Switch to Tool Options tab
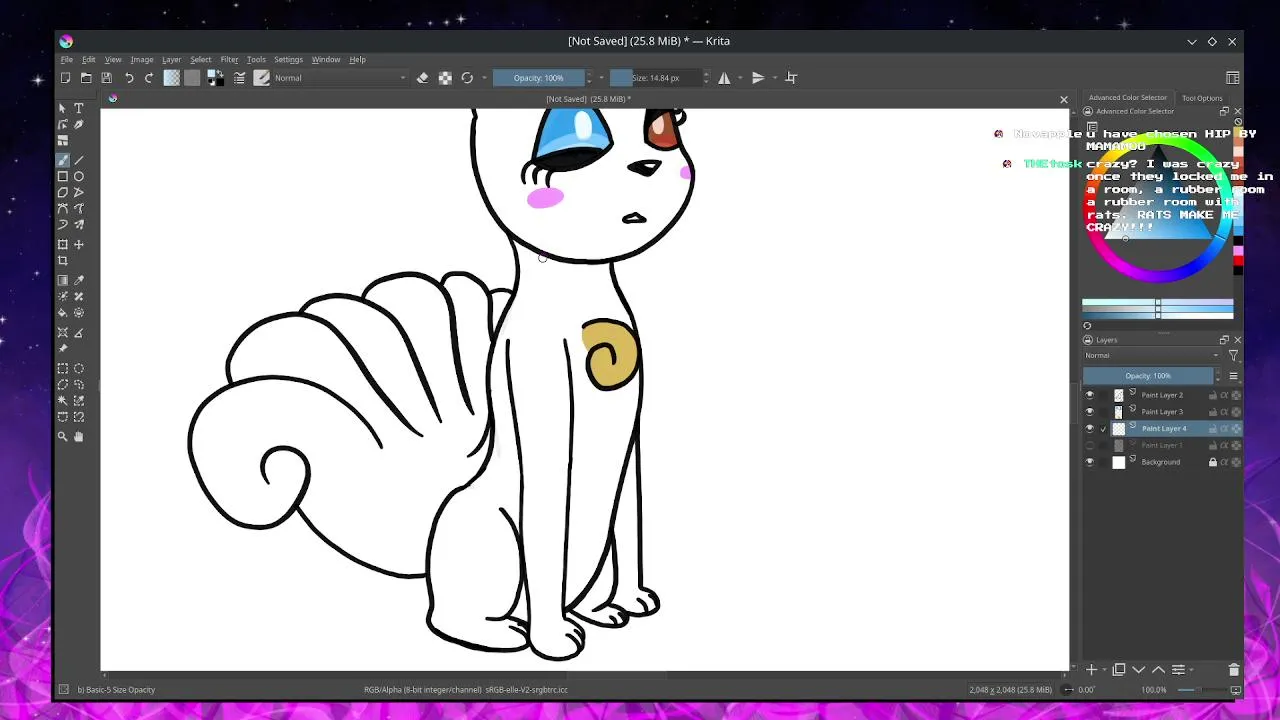 click(x=1202, y=98)
